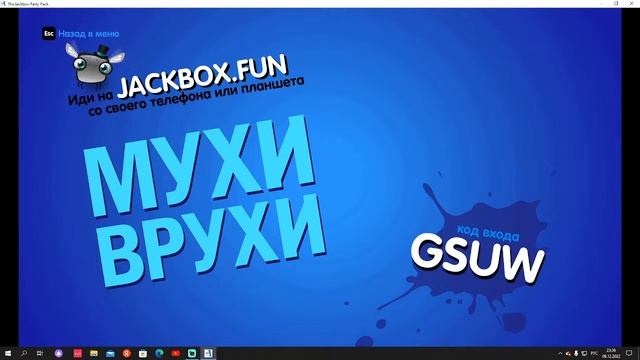The height and width of the screenshot is (360, 640).
Task: Select the Jackbox Party Pack taskbar icon
Action: tap(208, 353)
